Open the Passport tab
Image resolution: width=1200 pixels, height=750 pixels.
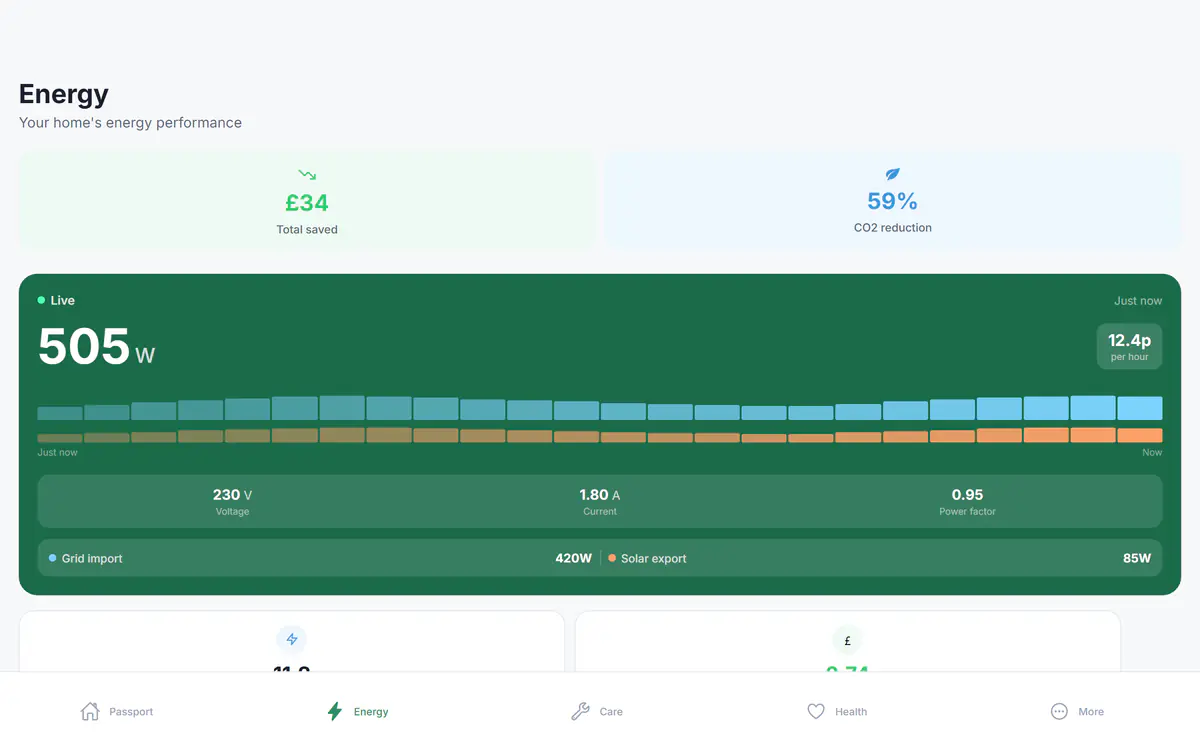click(x=117, y=712)
